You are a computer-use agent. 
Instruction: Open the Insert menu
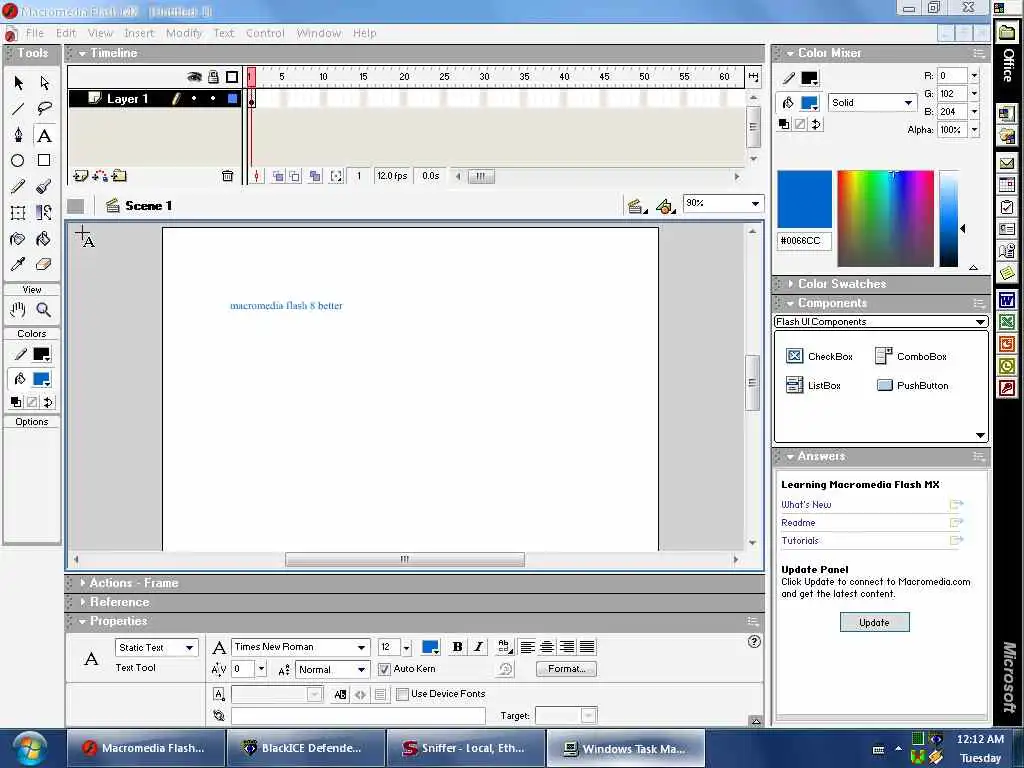(x=139, y=33)
